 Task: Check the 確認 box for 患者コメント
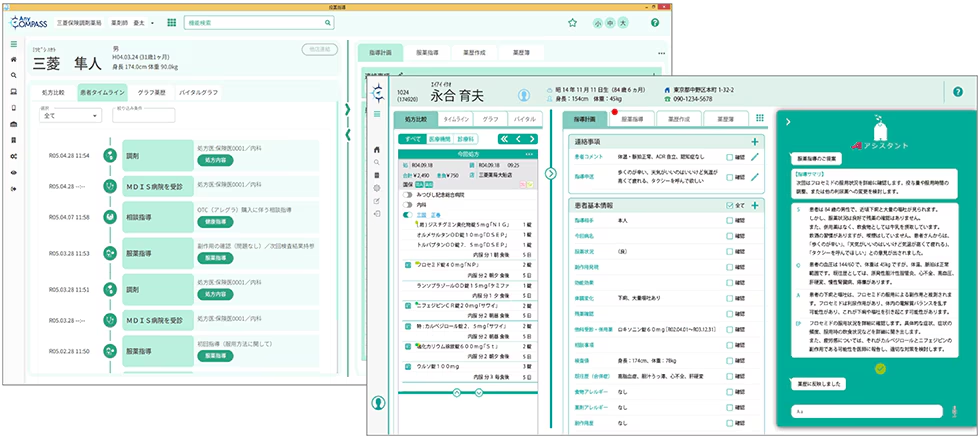click(729, 157)
